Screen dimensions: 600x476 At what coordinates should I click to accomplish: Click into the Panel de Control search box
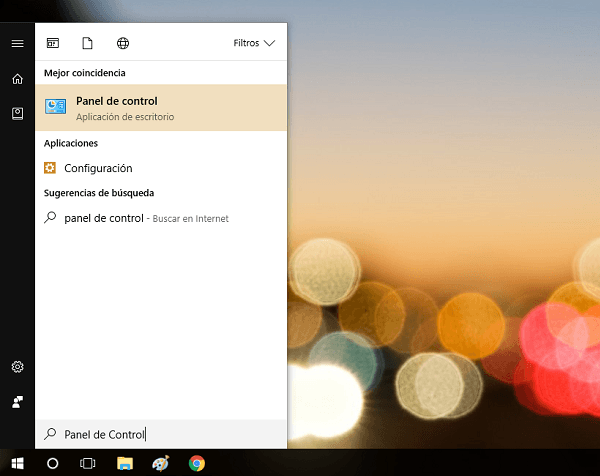coord(161,434)
